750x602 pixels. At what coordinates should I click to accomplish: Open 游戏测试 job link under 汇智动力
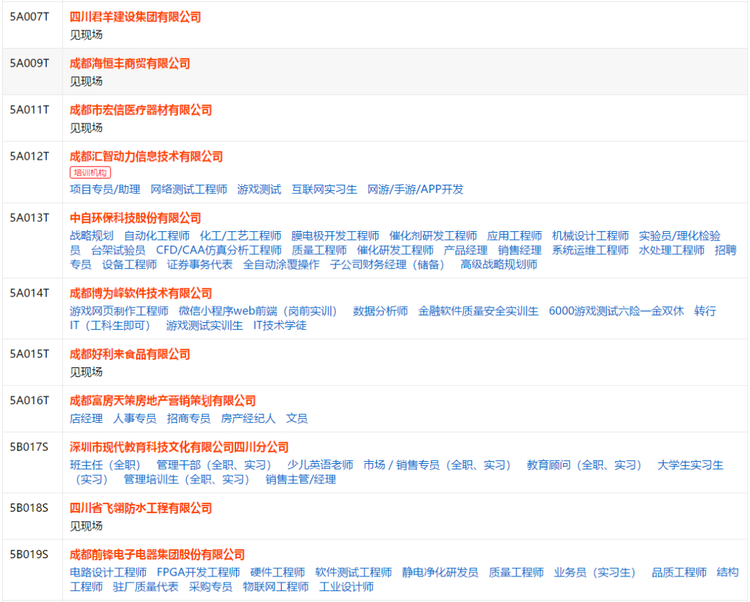tap(259, 189)
